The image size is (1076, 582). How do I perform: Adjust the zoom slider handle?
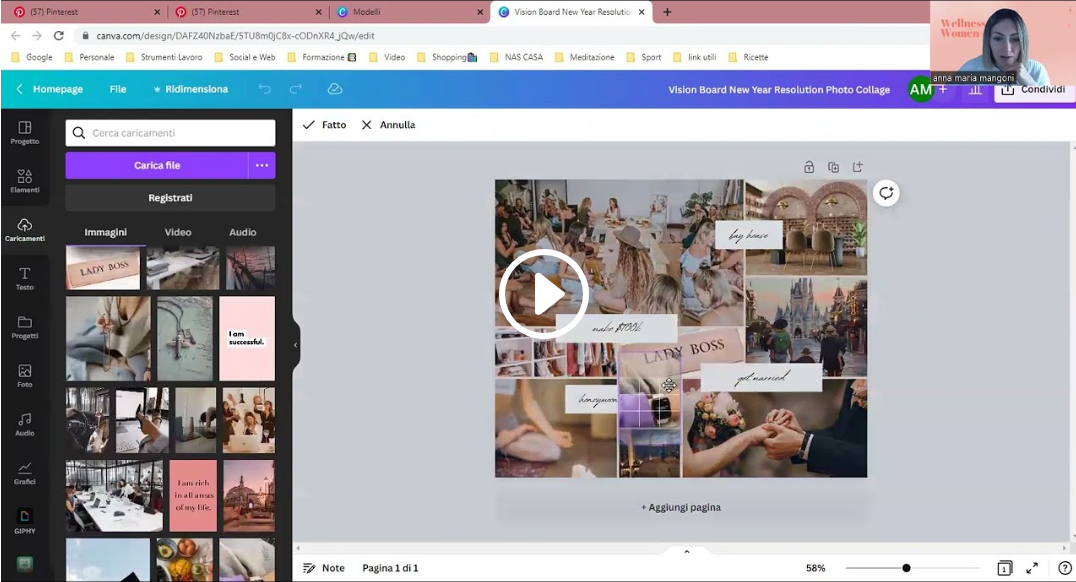(906, 568)
